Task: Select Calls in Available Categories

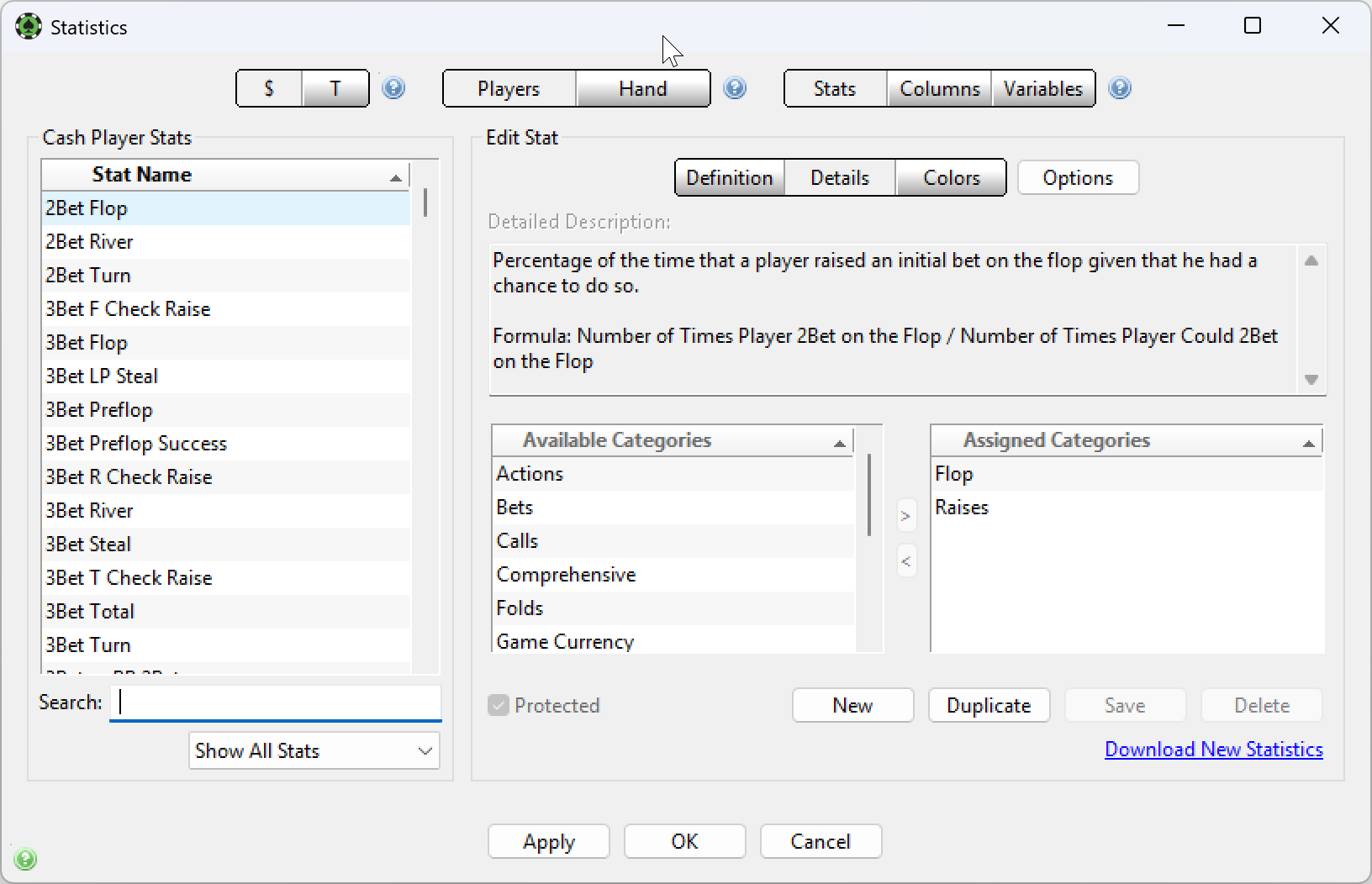Action: [673, 540]
